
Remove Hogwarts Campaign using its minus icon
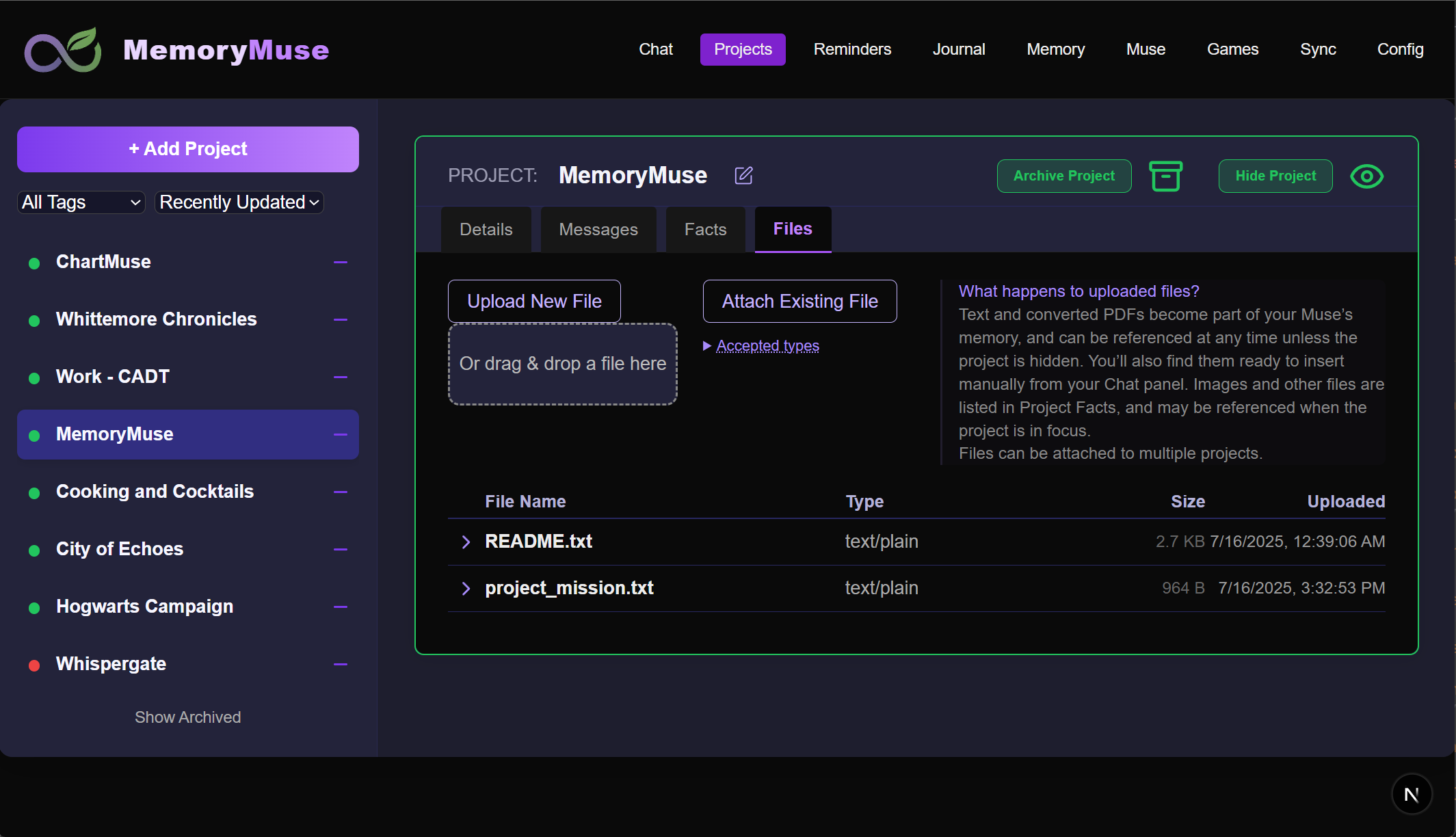point(340,607)
